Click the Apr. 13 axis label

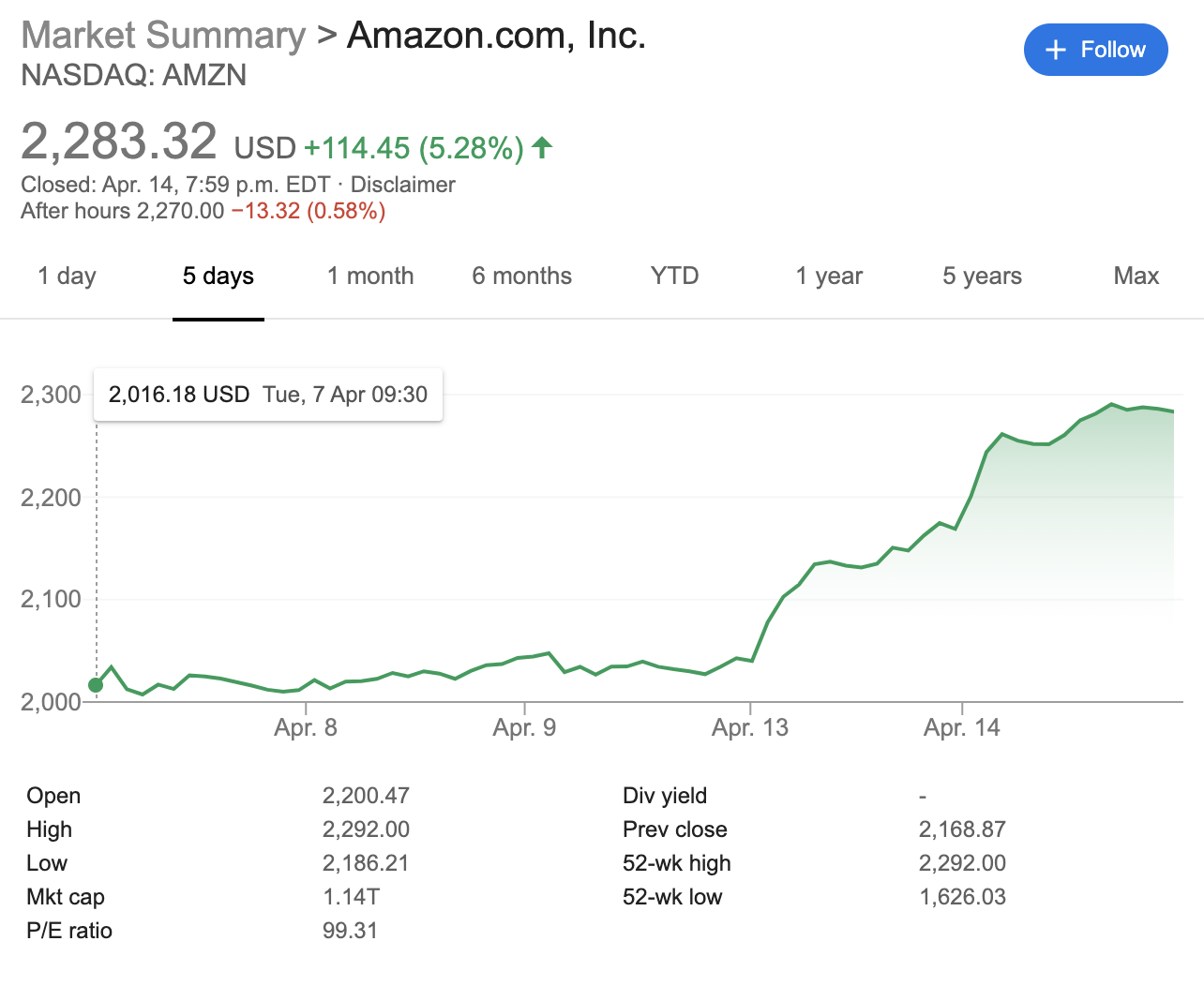[749, 727]
